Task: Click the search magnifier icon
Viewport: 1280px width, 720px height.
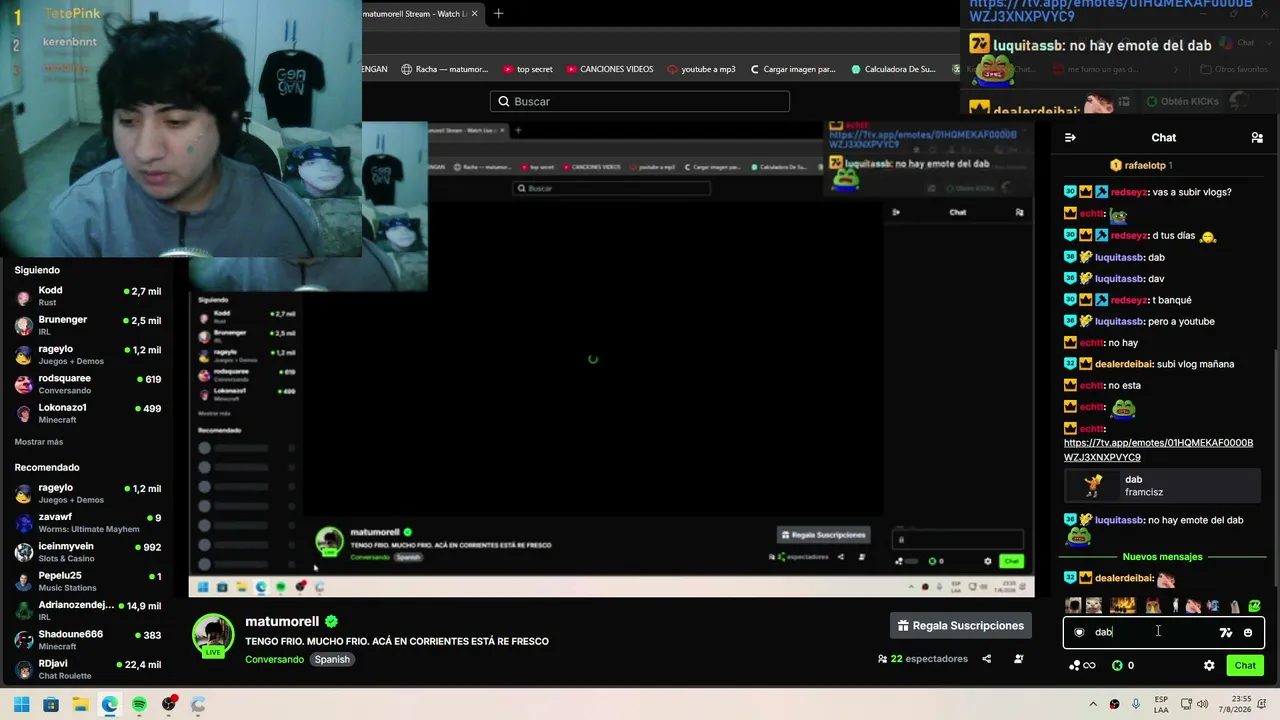Action: pos(504,101)
